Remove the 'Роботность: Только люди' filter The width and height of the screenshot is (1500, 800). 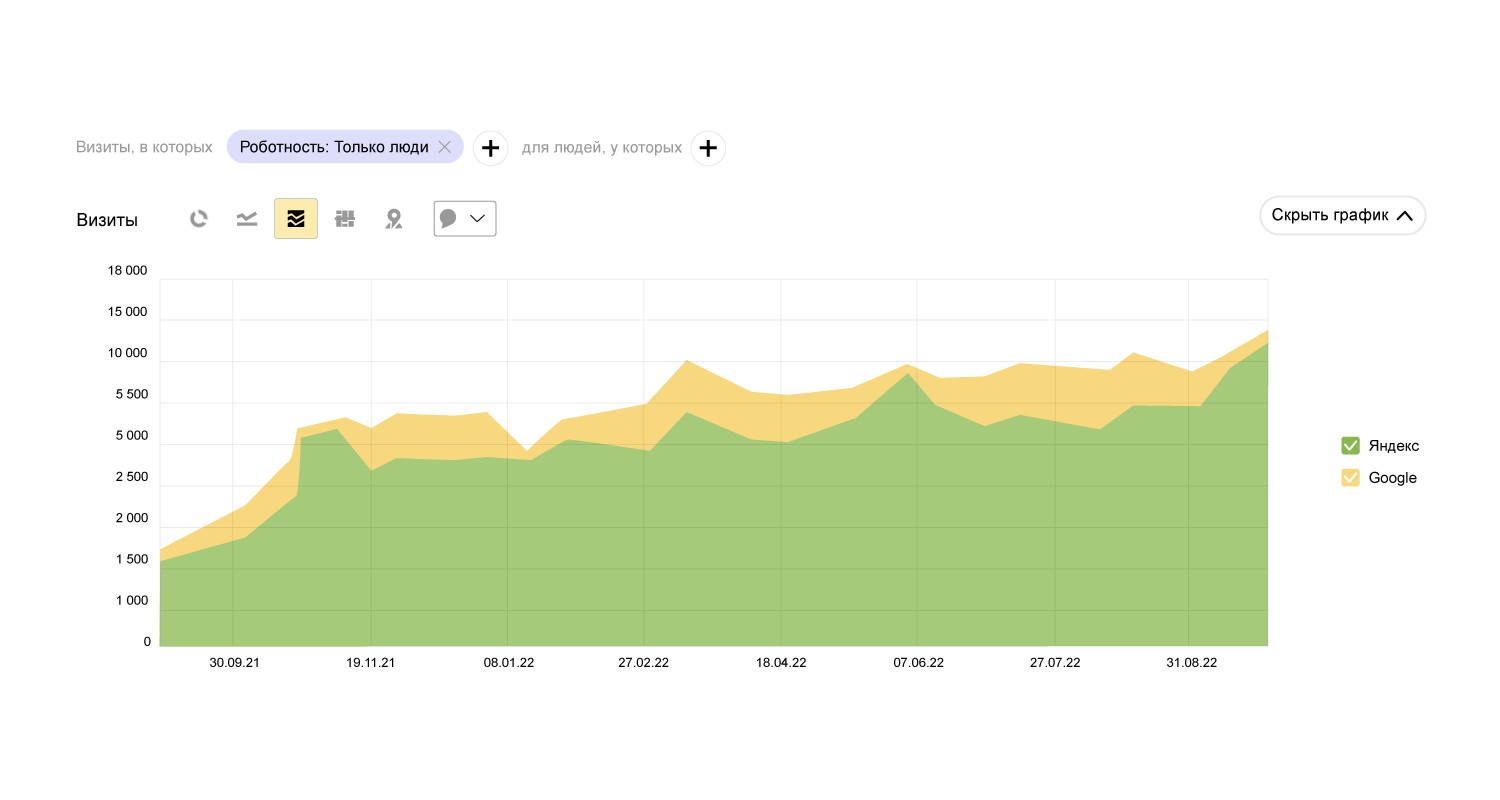(x=445, y=147)
